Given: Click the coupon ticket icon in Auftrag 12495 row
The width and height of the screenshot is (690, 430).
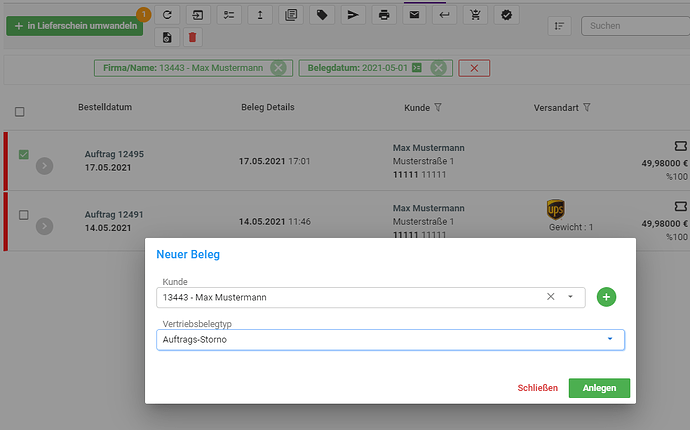Looking at the screenshot, I should click(680, 146).
